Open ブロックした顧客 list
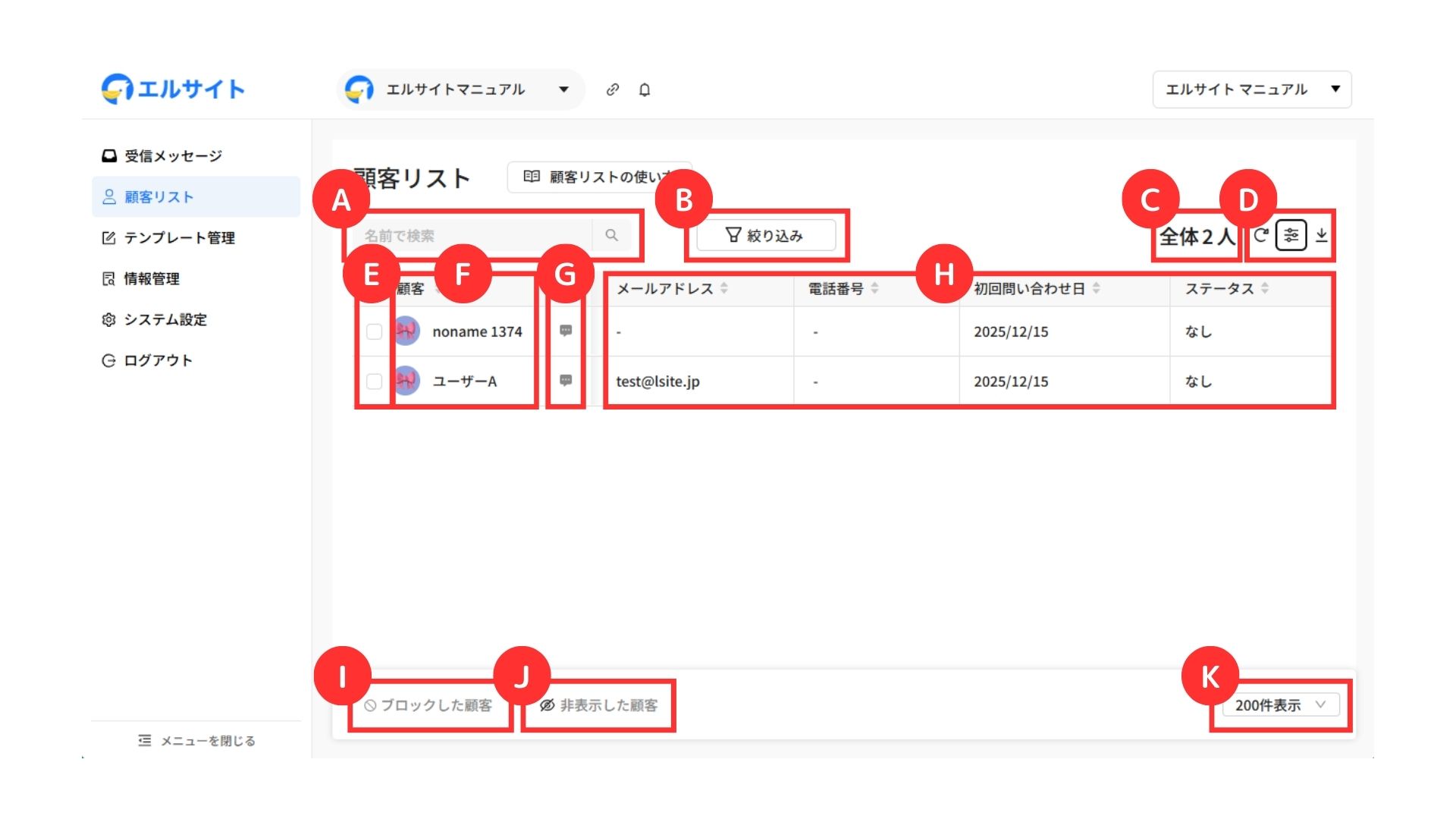This screenshot has width=1456, height=819. point(428,705)
